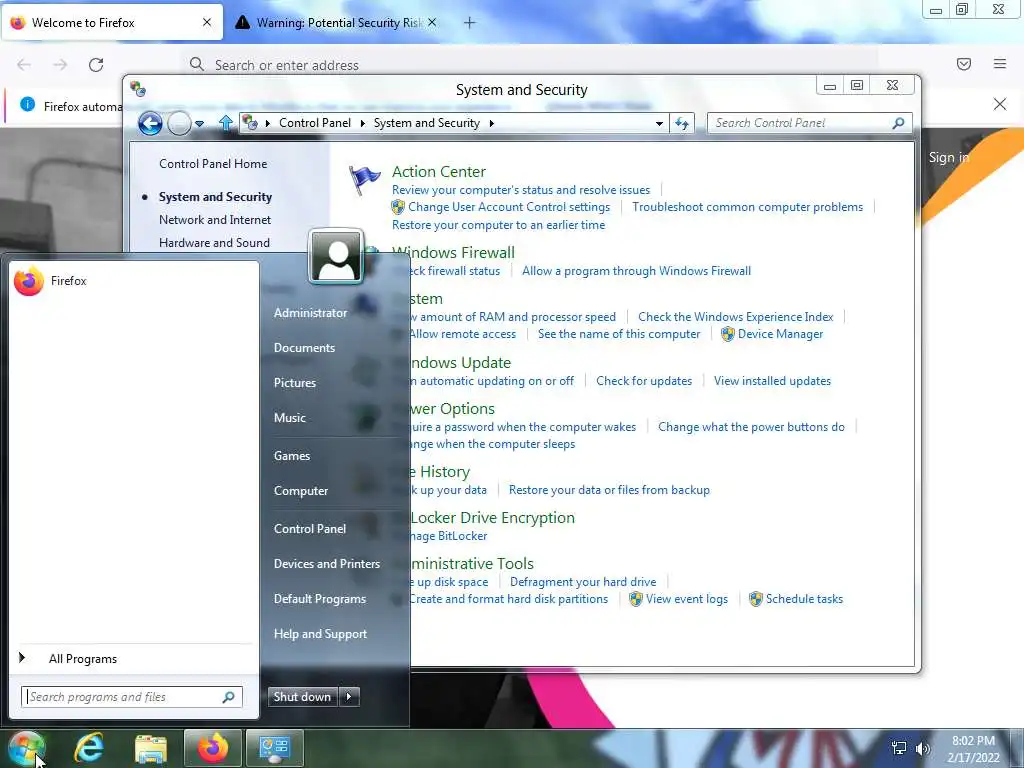Open Documents from Start menu
The image size is (1024, 768).
coord(304,348)
